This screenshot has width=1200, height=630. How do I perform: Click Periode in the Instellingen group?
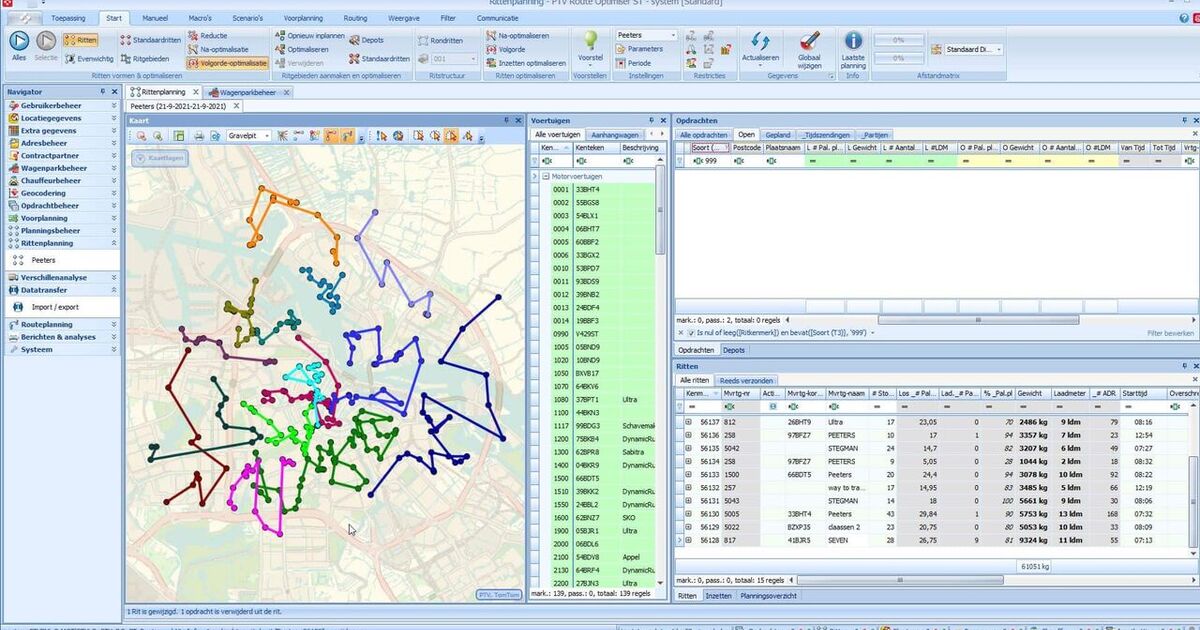coord(633,63)
